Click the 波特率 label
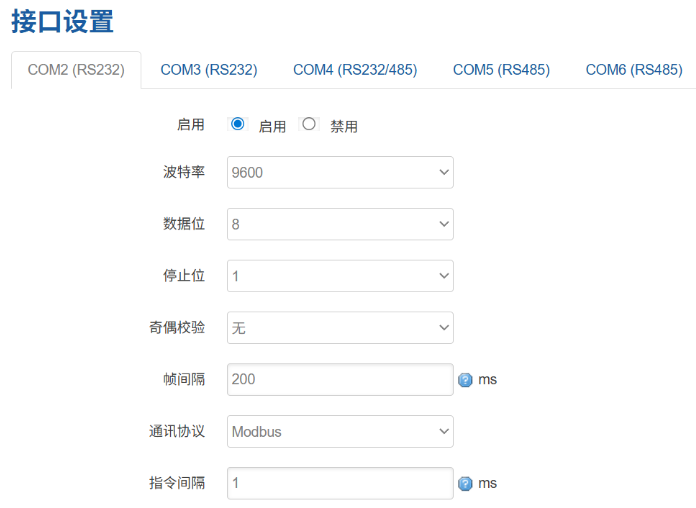The image size is (696, 508). (x=184, y=172)
